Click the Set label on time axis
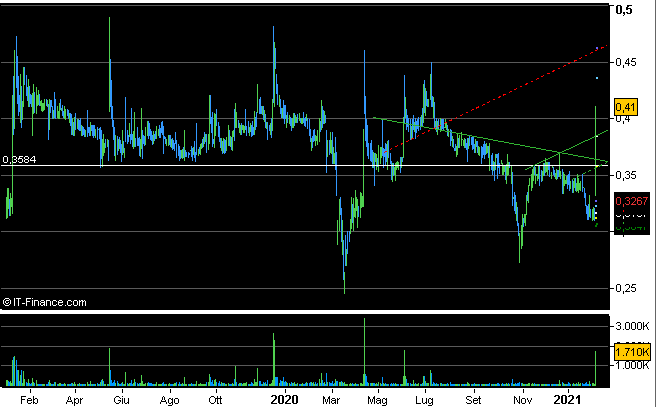The width and height of the screenshot is (656, 407). pyautogui.click(x=472, y=399)
